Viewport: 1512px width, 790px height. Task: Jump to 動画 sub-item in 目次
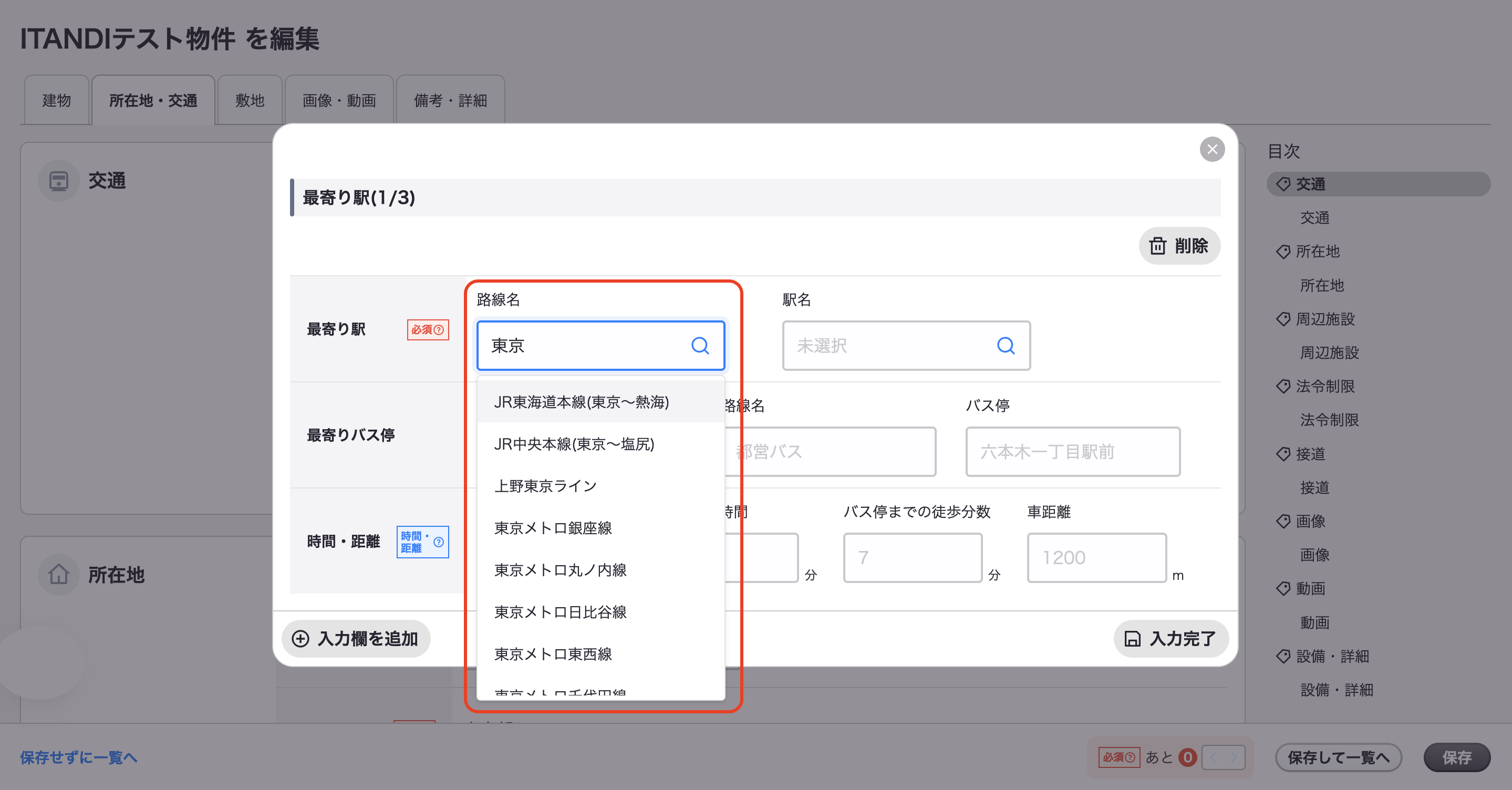click(x=1315, y=623)
